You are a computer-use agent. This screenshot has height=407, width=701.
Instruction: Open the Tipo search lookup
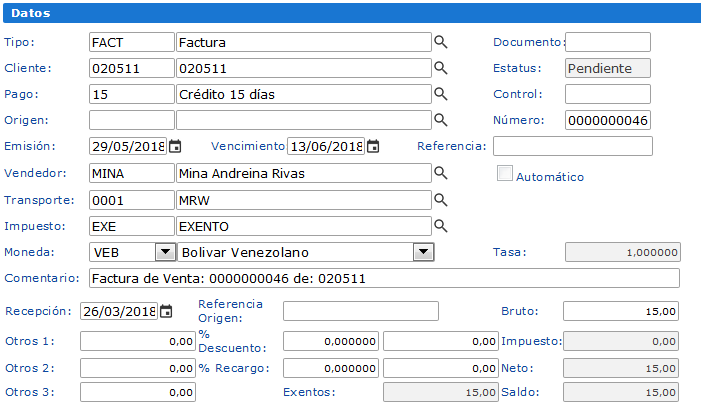pyautogui.click(x=441, y=42)
